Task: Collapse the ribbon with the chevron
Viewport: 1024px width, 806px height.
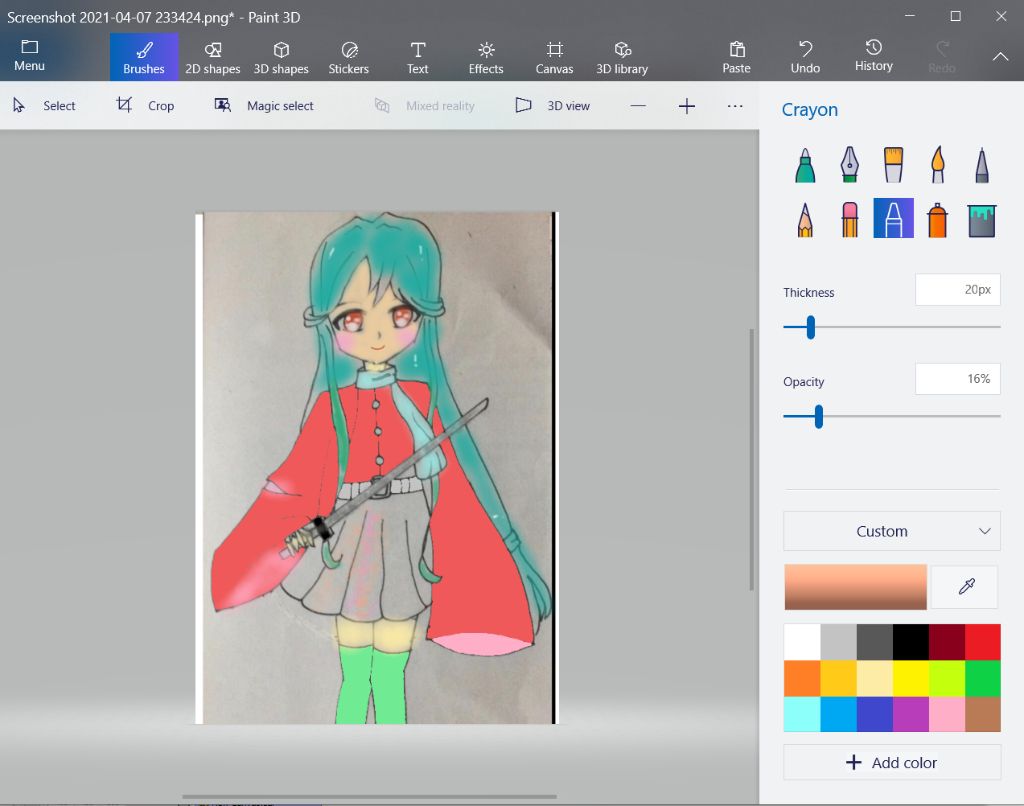Action: [1000, 57]
